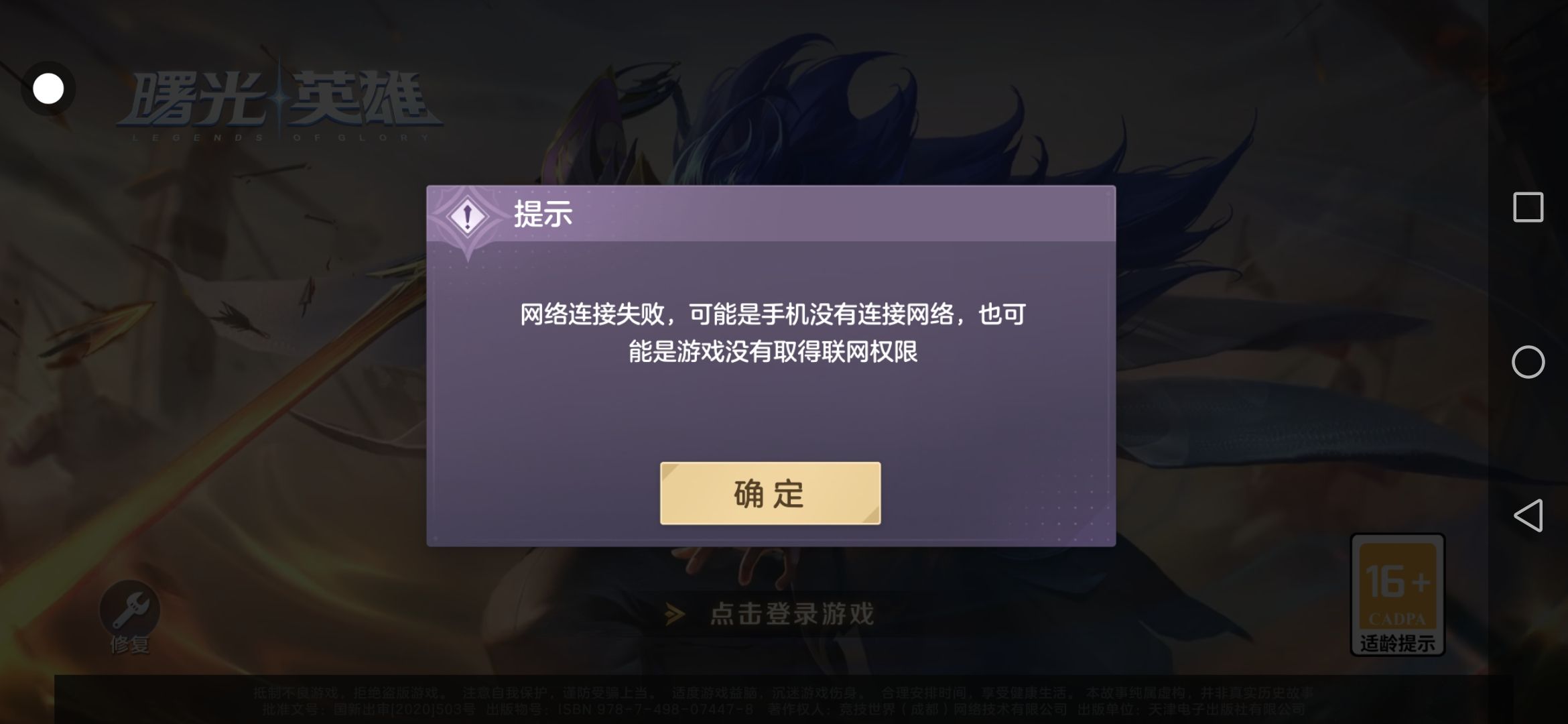Click the 修复 text label

129,645
